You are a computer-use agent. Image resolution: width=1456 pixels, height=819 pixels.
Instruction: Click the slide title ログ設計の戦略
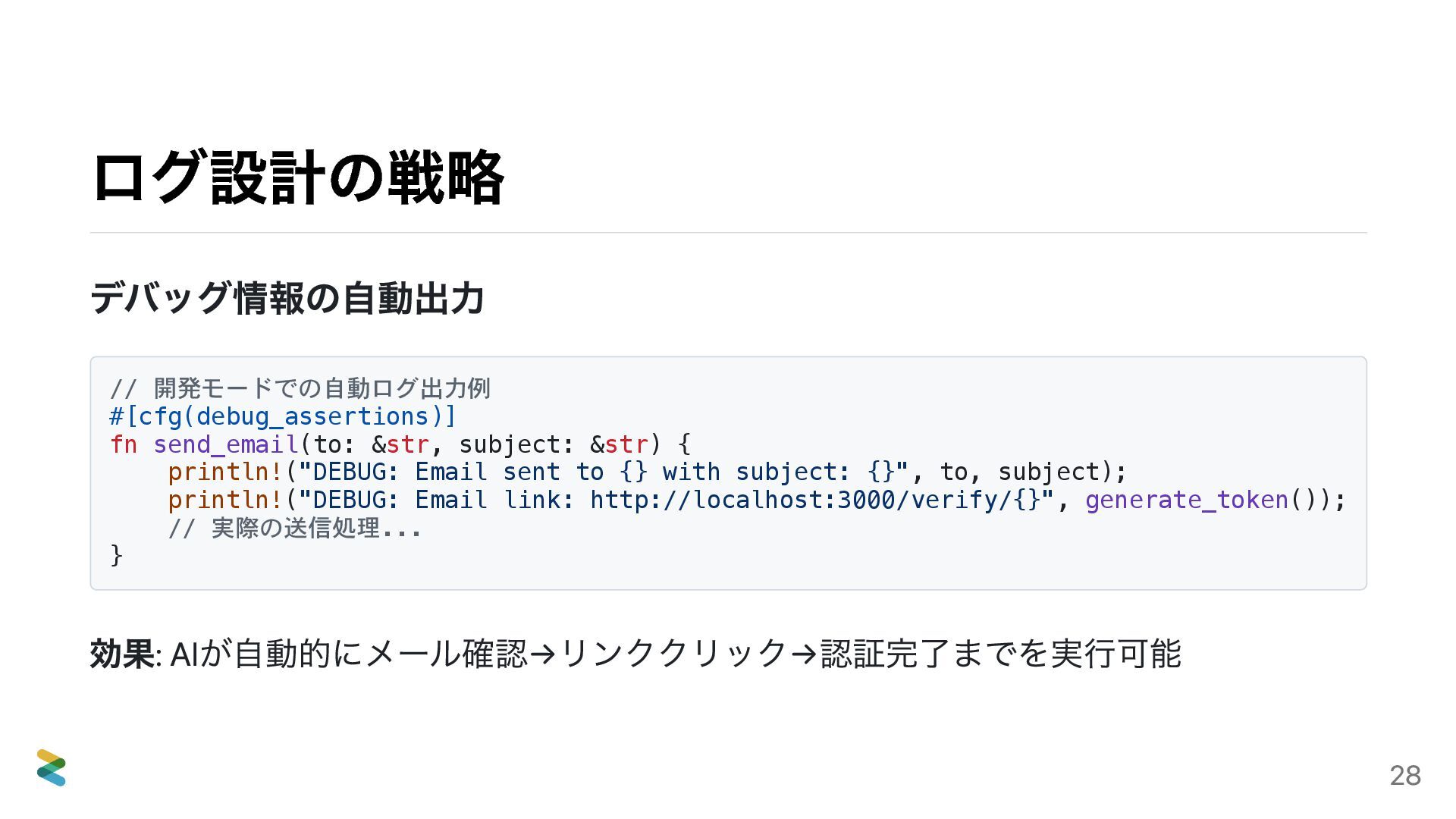click(x=298, y=177)
